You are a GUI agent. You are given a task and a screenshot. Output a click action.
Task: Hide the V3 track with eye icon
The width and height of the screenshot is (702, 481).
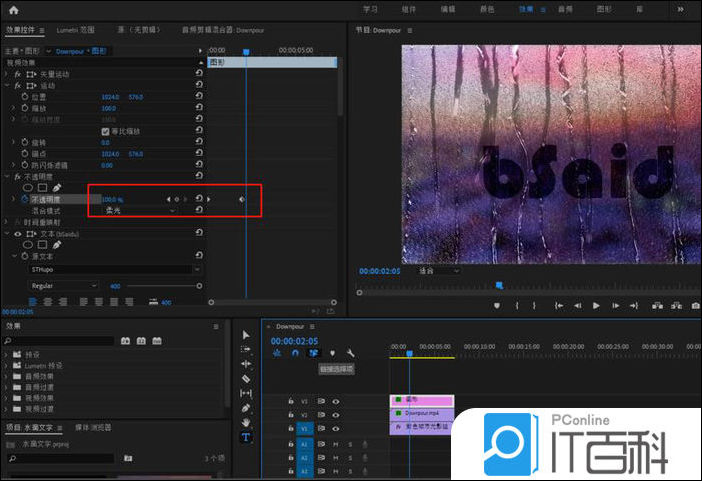click(336, 401)
